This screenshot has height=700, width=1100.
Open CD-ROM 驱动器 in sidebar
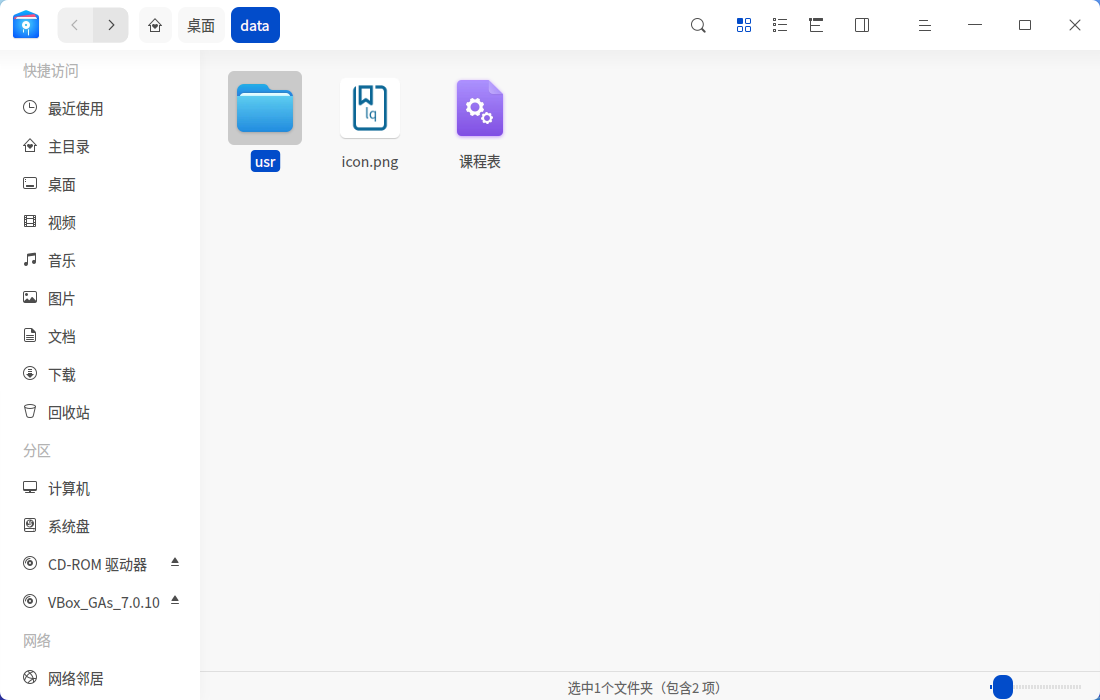pyautogui.click(x=100, y=564)
